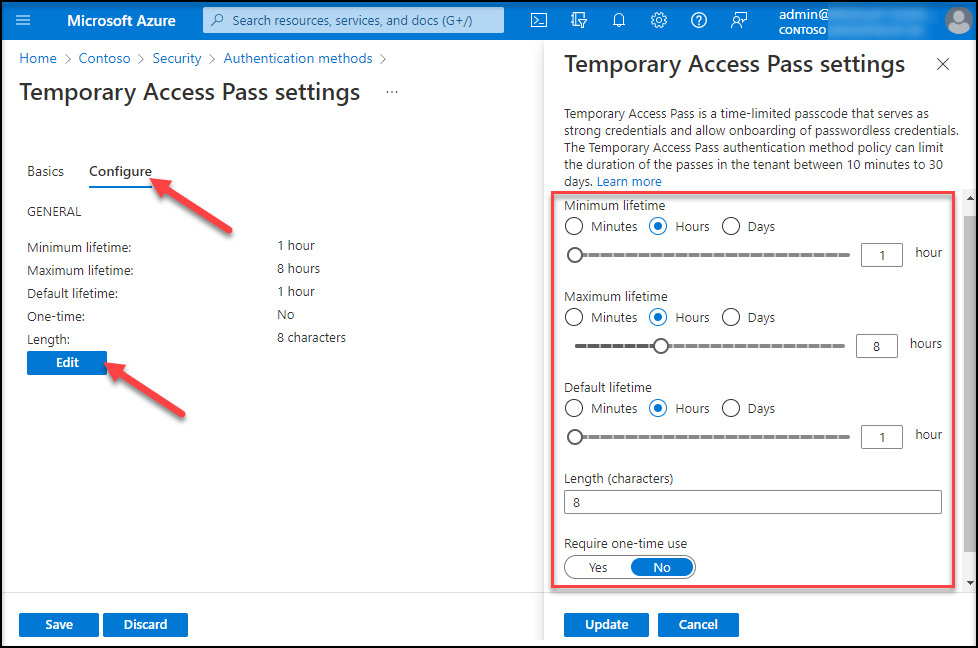Click the Update button
This screenshot has height=648, width=978.
(606, 624)
